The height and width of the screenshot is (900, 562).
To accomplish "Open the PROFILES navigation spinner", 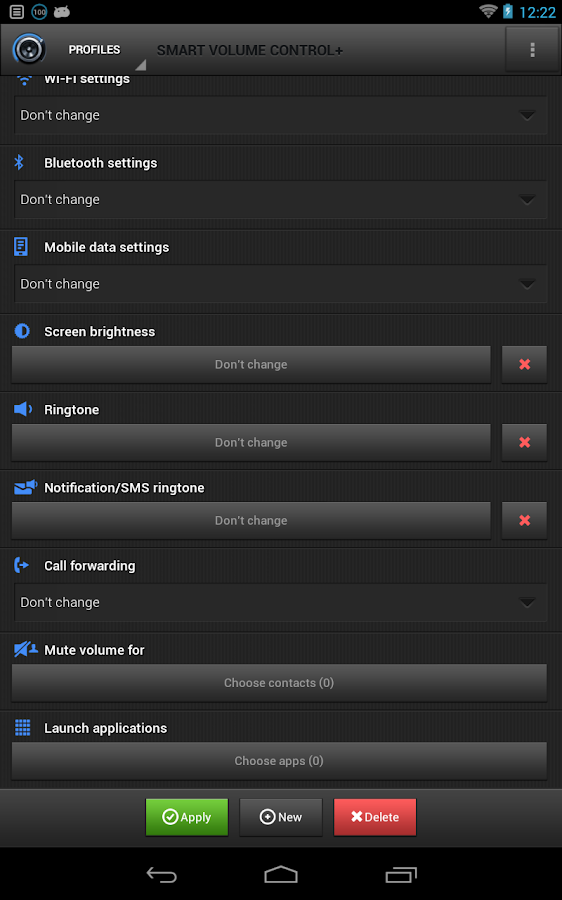I will (99, 50).
